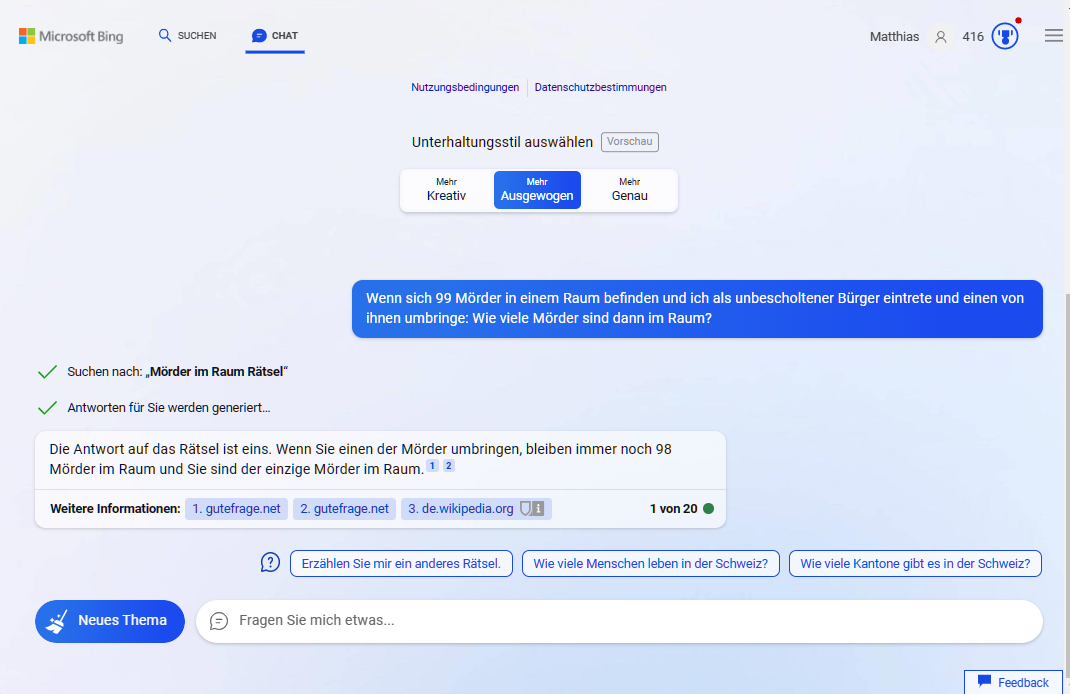
Task: Start a new topic with Neues Thema
Action: coord(110,621)
